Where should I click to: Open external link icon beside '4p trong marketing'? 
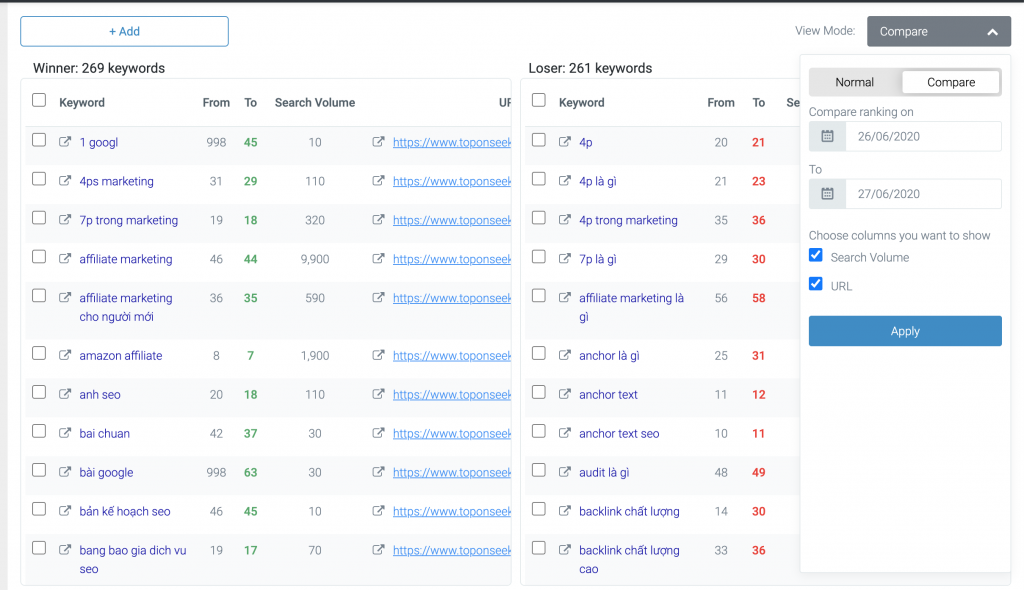coord(565,220)
